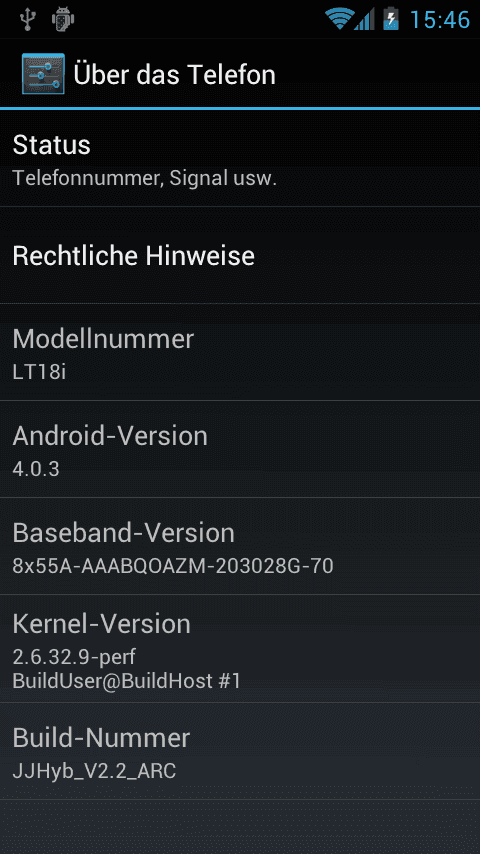The width and height of the screenshot is (480, 854).
Task: Open the Status entry
Action: coord(240,158)
